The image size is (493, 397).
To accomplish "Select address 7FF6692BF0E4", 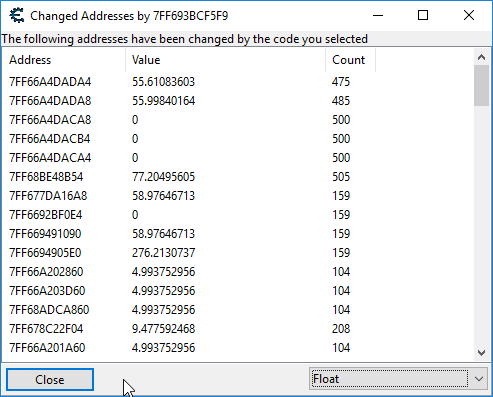I will point(46,215).
